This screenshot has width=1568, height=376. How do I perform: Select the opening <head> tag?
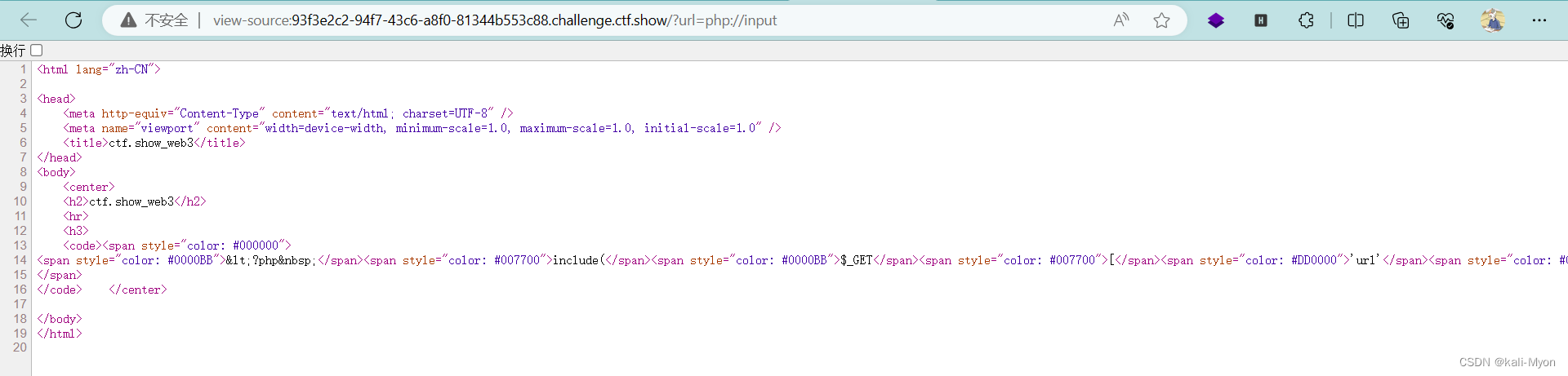pyautogui.click(x=56, y=99)
